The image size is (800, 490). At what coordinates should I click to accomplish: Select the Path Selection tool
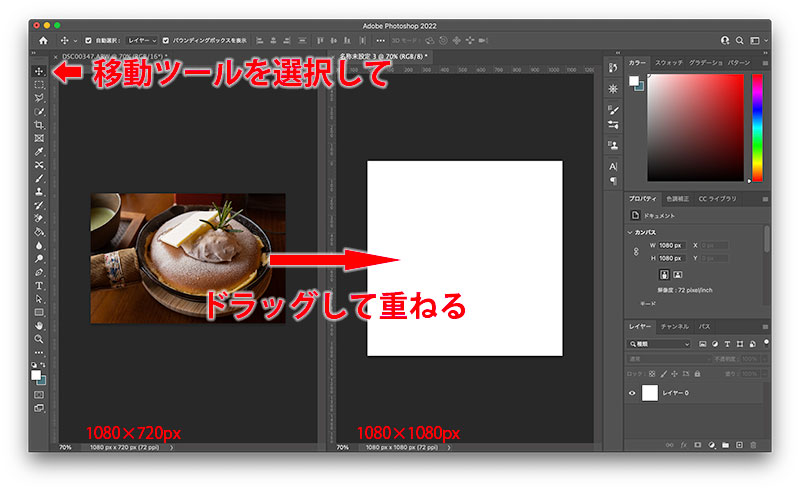39,299
